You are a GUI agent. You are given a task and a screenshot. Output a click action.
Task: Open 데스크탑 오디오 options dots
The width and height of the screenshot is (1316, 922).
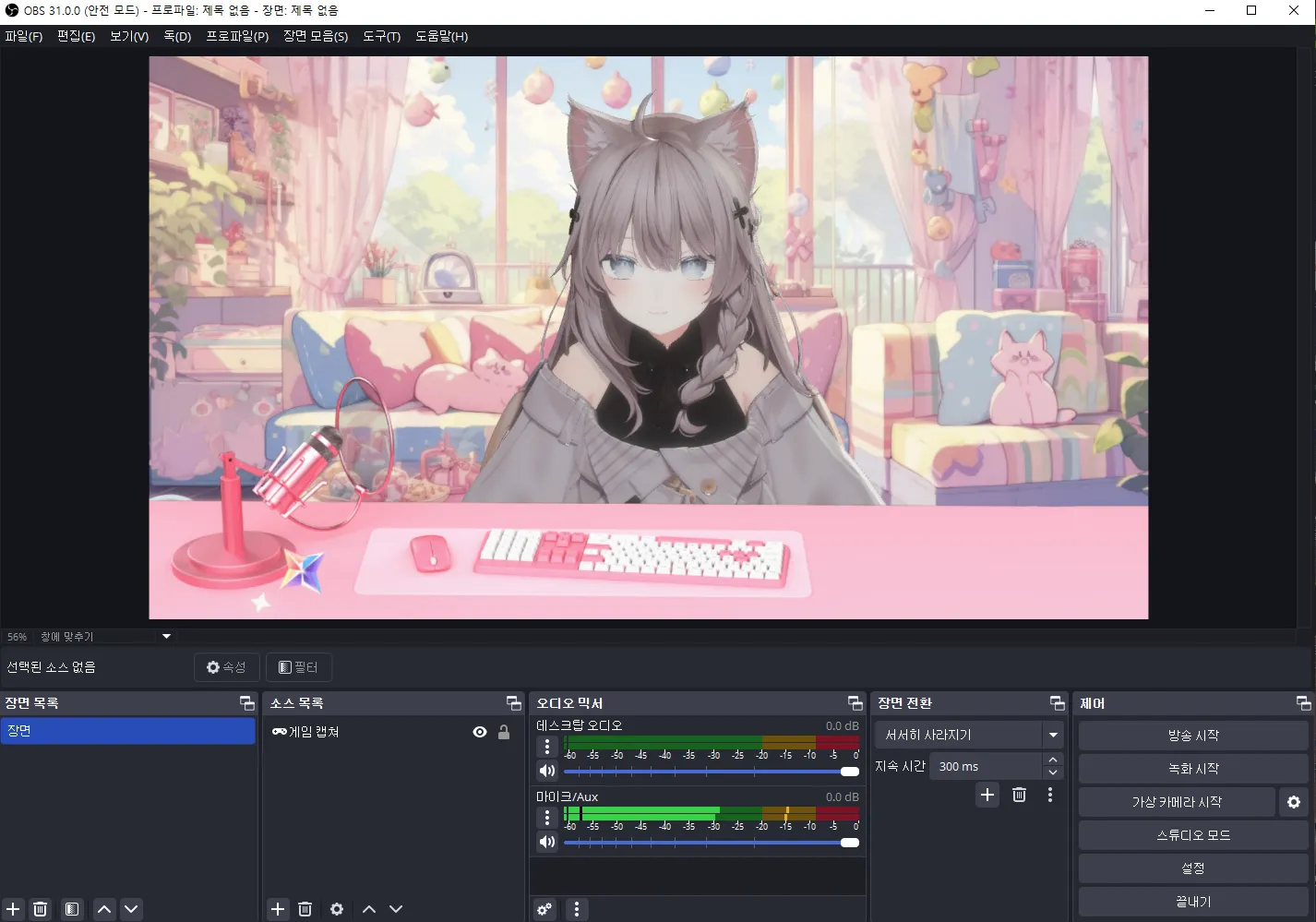(547, 747)
